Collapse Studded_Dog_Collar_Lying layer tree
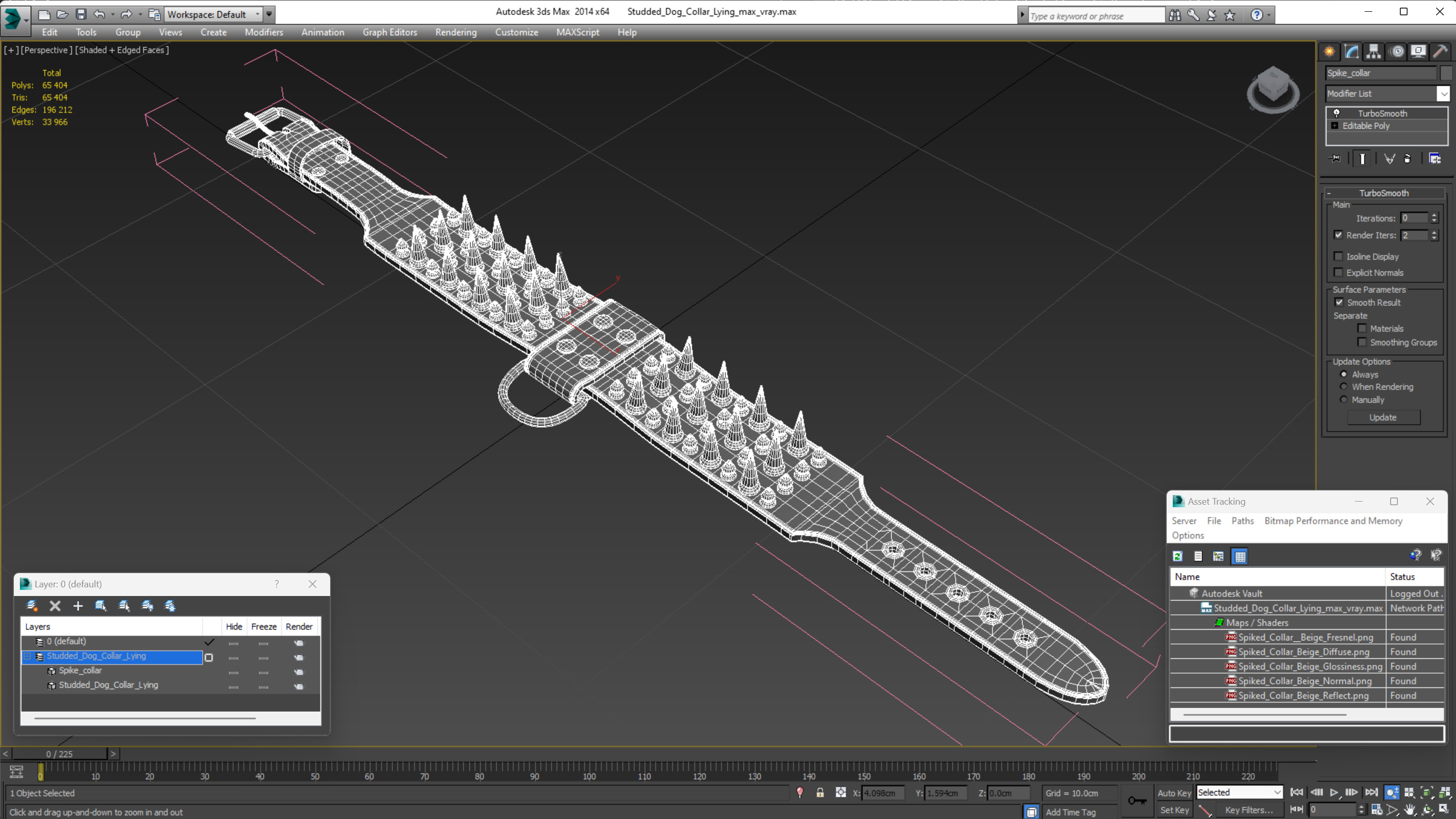This screenshot has width=1456, height=819. (27, 656)
